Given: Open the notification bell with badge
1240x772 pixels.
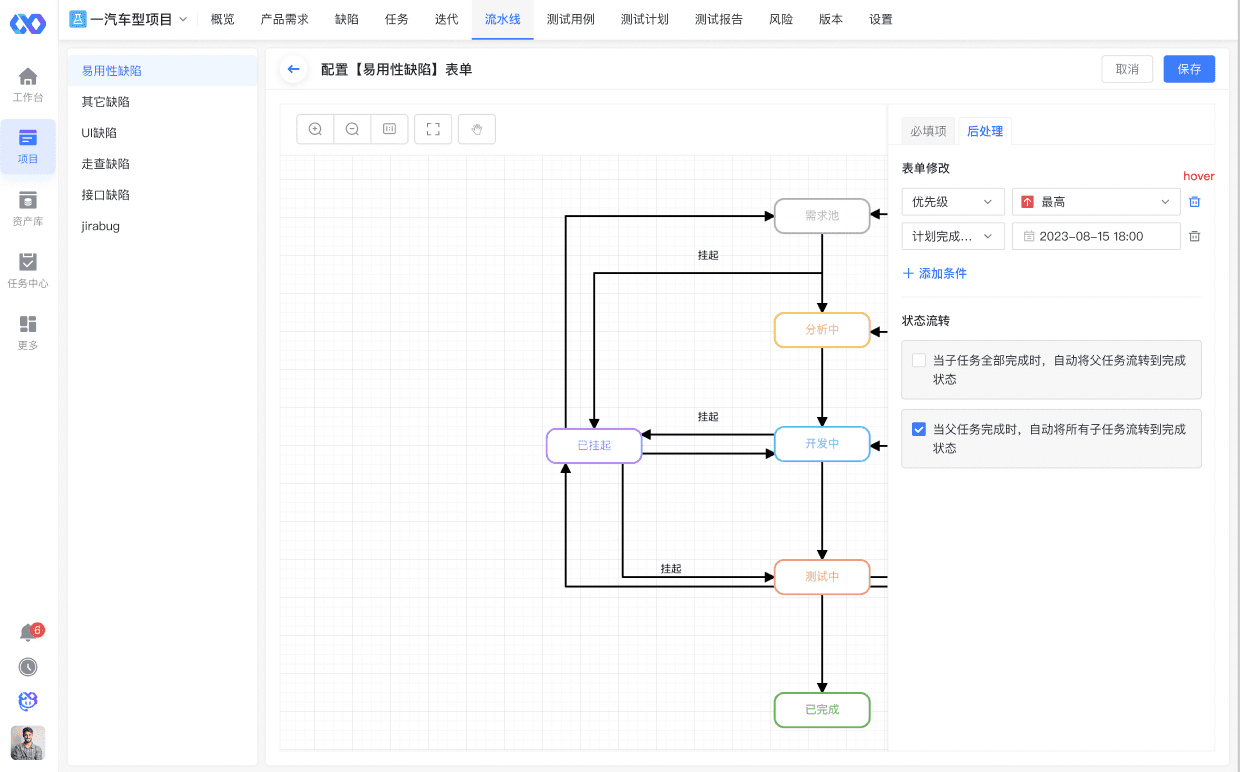Looking at the screenshot, I should tap(28, 632).
